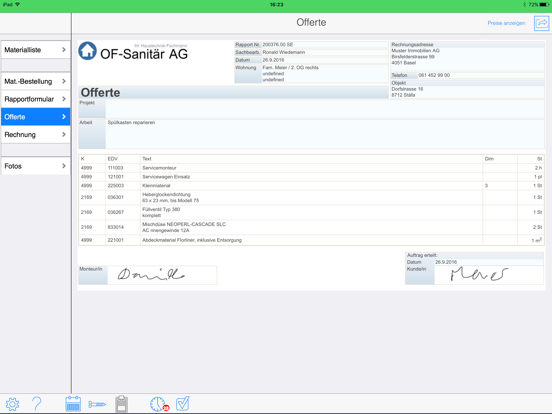Image resolution: width=552 pixels, height=414 pixels.
Task: Open the Rechnung menu item
Action: (x=36, y=134)
